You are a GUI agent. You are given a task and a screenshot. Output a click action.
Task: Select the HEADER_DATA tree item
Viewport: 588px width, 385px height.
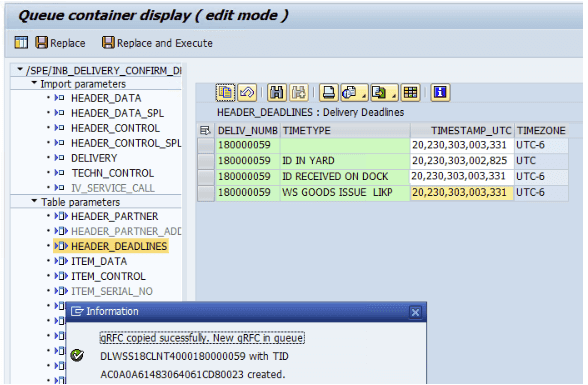[x=106, y=98]
